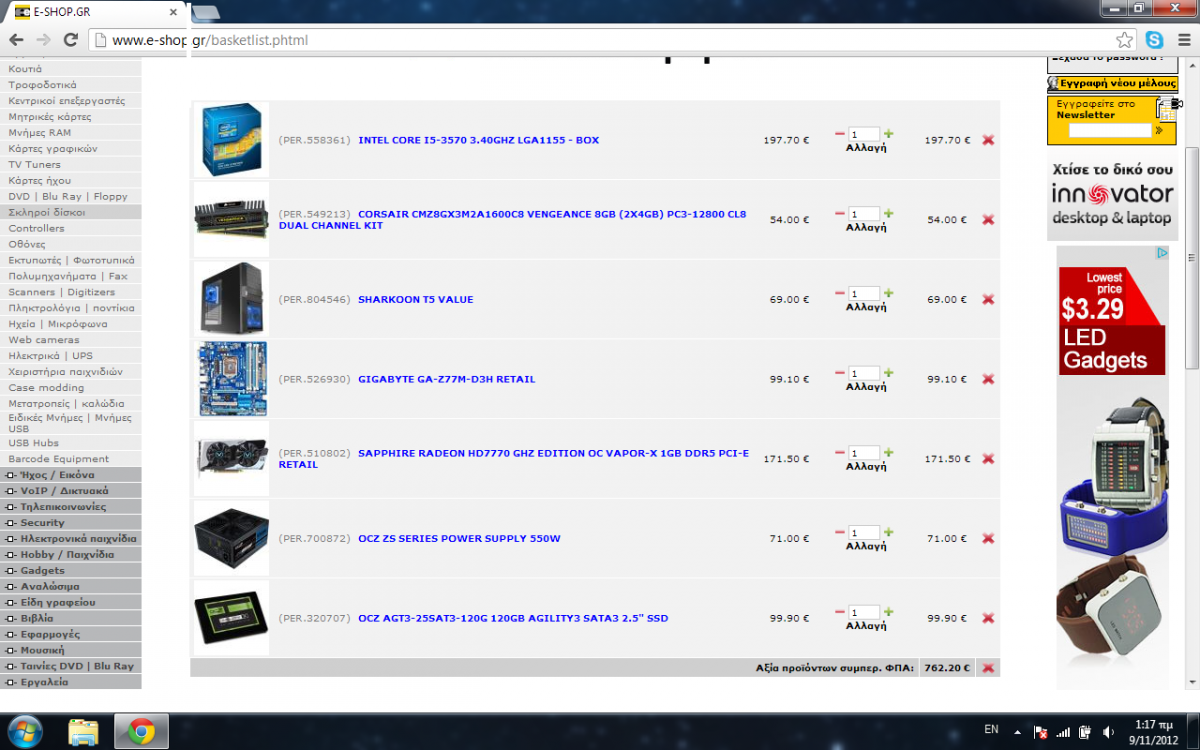The image size is (1200, 750).
Task: Click Αλλαγή under Intel Core i5 quantity
Action: 866,147
